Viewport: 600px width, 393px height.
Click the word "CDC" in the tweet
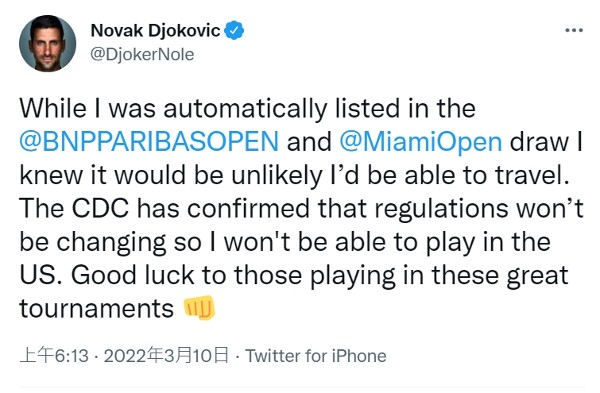100,209
